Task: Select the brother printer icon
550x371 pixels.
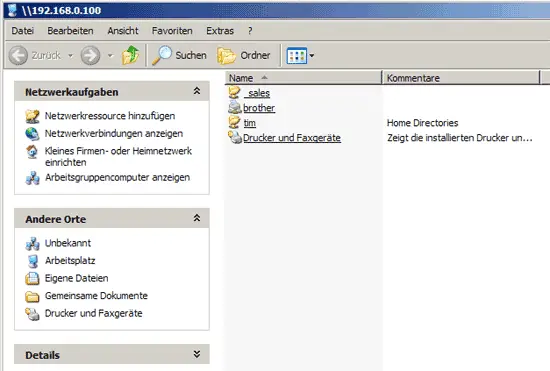Action: (x=234, y=107)
